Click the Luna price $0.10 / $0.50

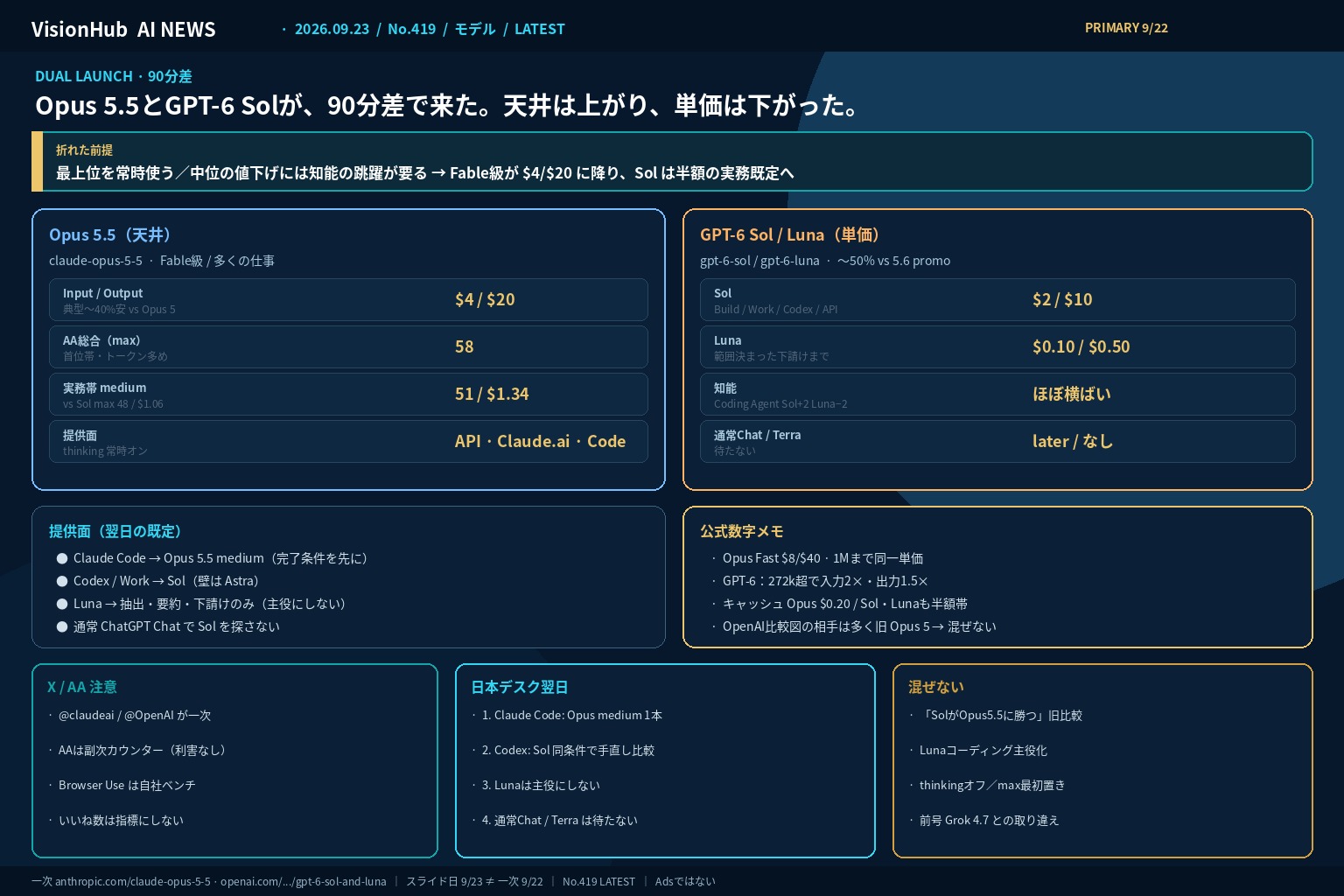point(1081,346)
